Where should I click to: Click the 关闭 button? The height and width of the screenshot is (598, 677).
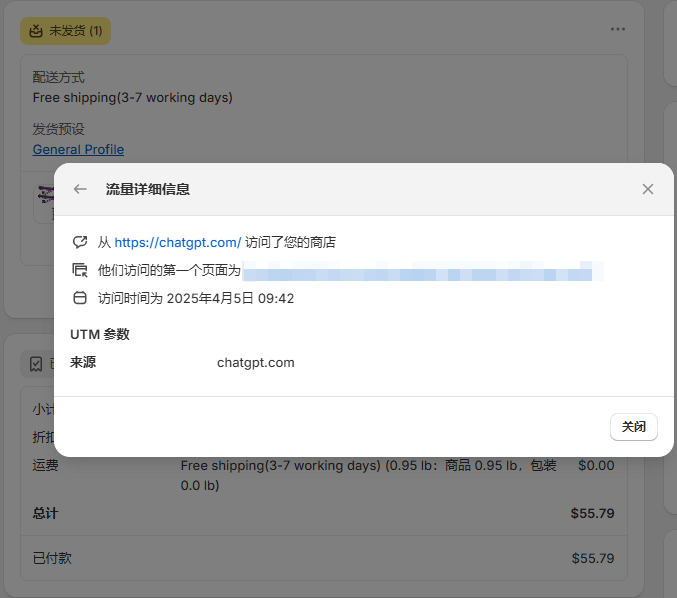tap(633, 427)
